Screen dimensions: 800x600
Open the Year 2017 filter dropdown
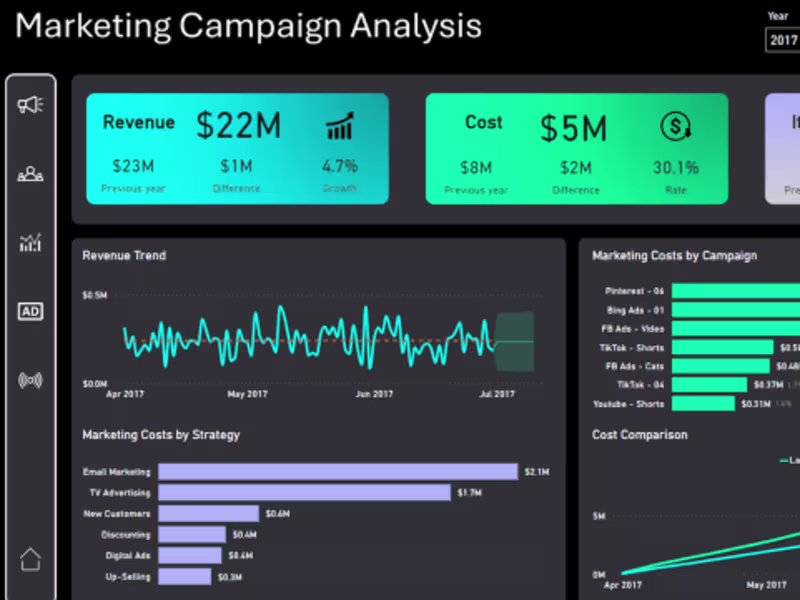click(783, 40)
